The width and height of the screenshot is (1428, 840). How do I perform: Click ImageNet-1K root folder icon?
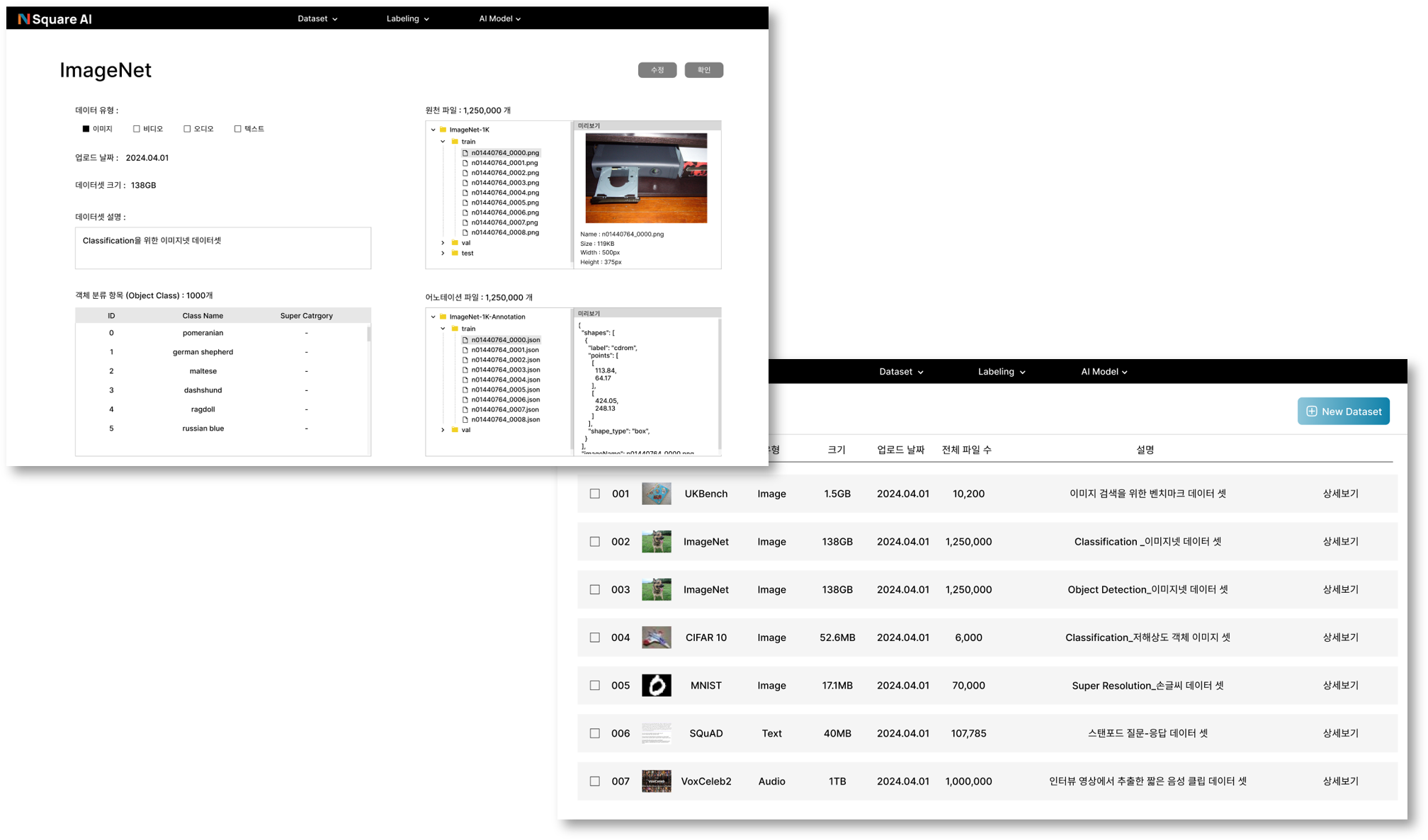(443, 130)
